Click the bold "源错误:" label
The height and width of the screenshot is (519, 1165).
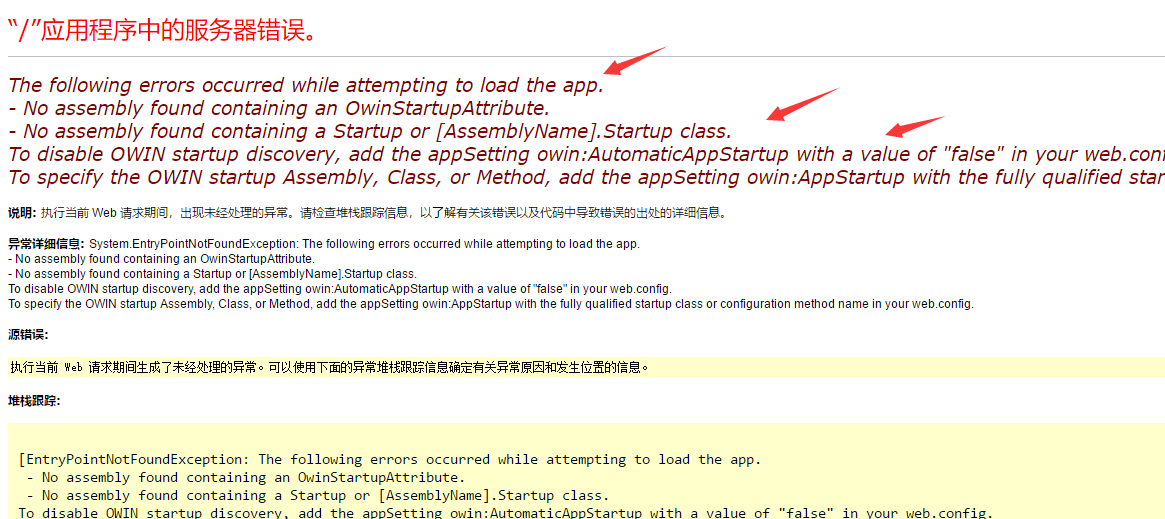(x=28, y=335)
